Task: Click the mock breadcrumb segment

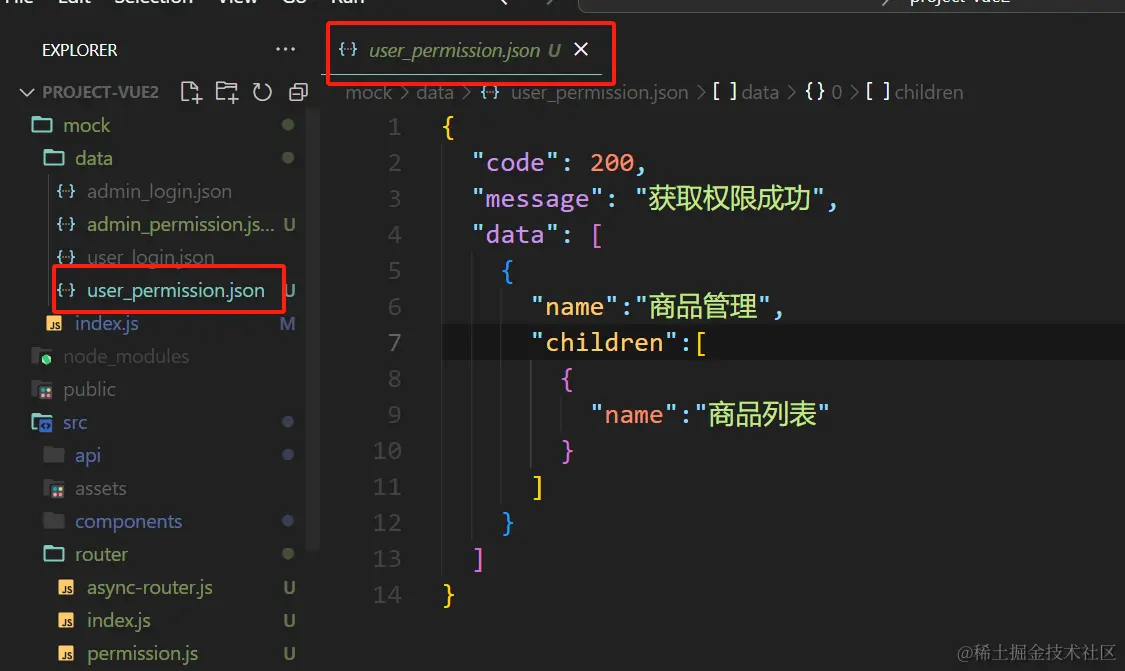Action: [369, 93]
